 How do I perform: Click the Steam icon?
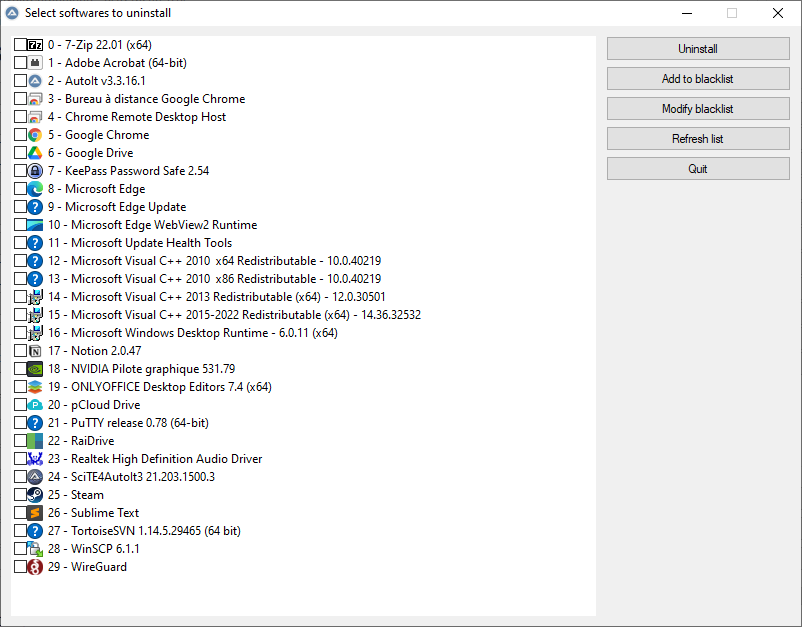(35, 495)
